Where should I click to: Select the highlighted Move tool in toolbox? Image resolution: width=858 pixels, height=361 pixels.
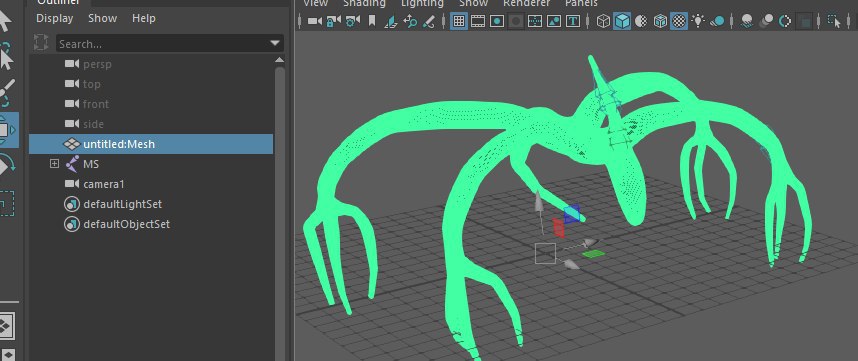point(8,130)
